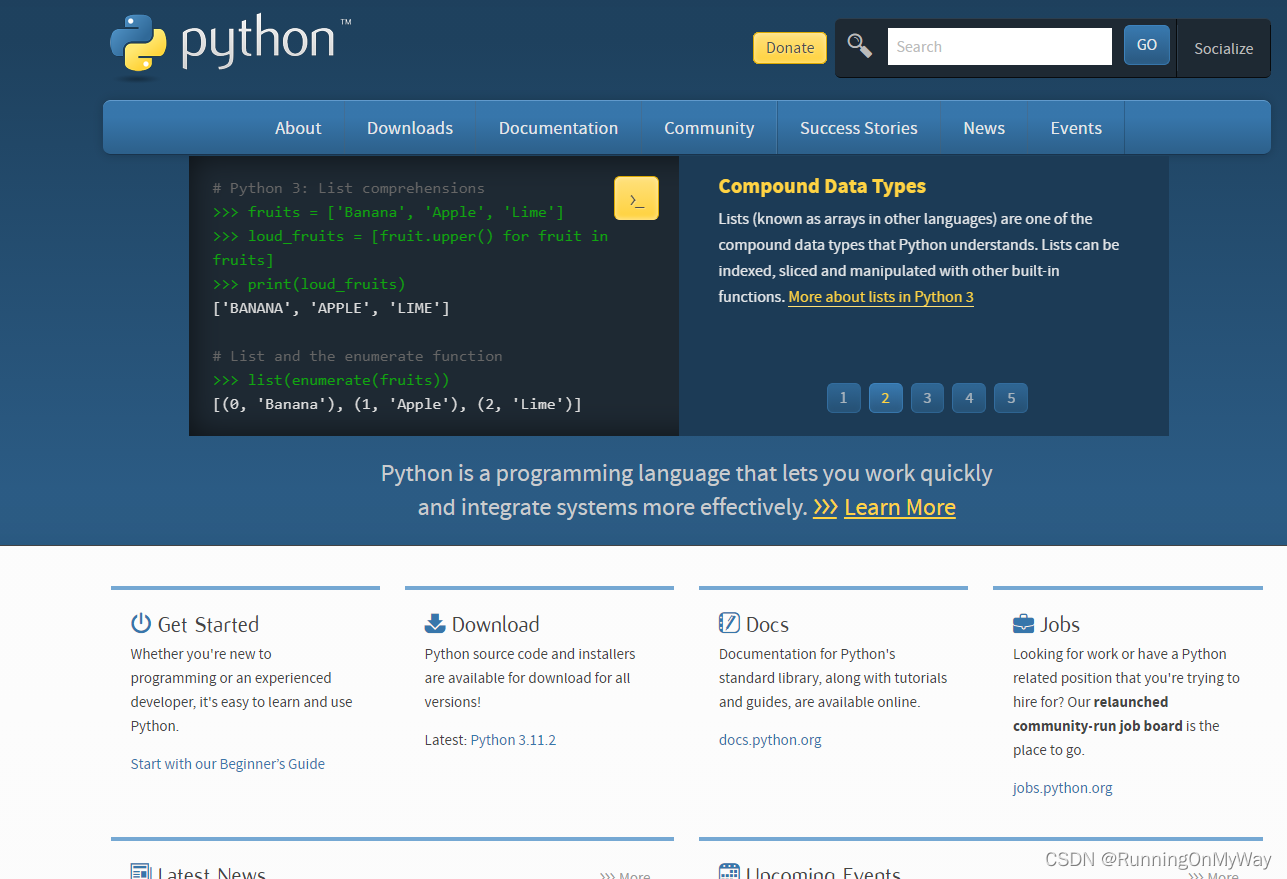Open the About menu
The width and height of the screenshot is (1287, 879).
point(298,128)
